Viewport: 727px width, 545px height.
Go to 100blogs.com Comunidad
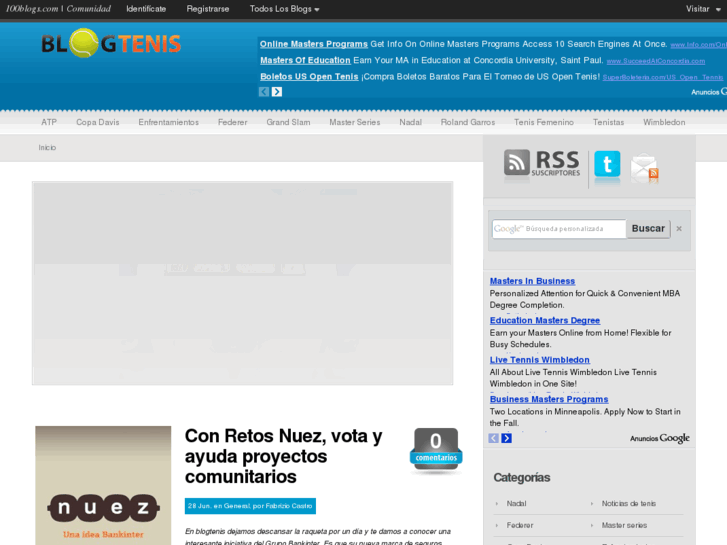[58, 9]
